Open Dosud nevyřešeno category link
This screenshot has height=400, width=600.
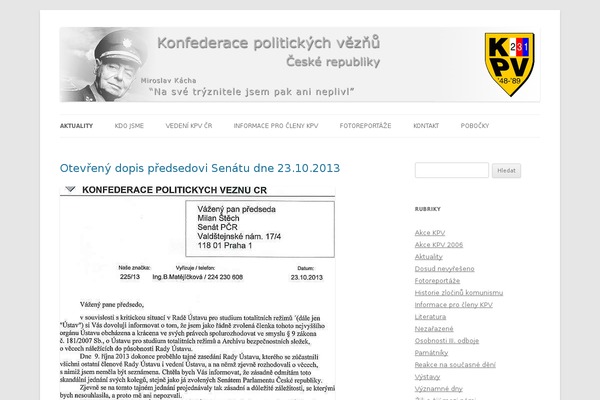(444, 268)
